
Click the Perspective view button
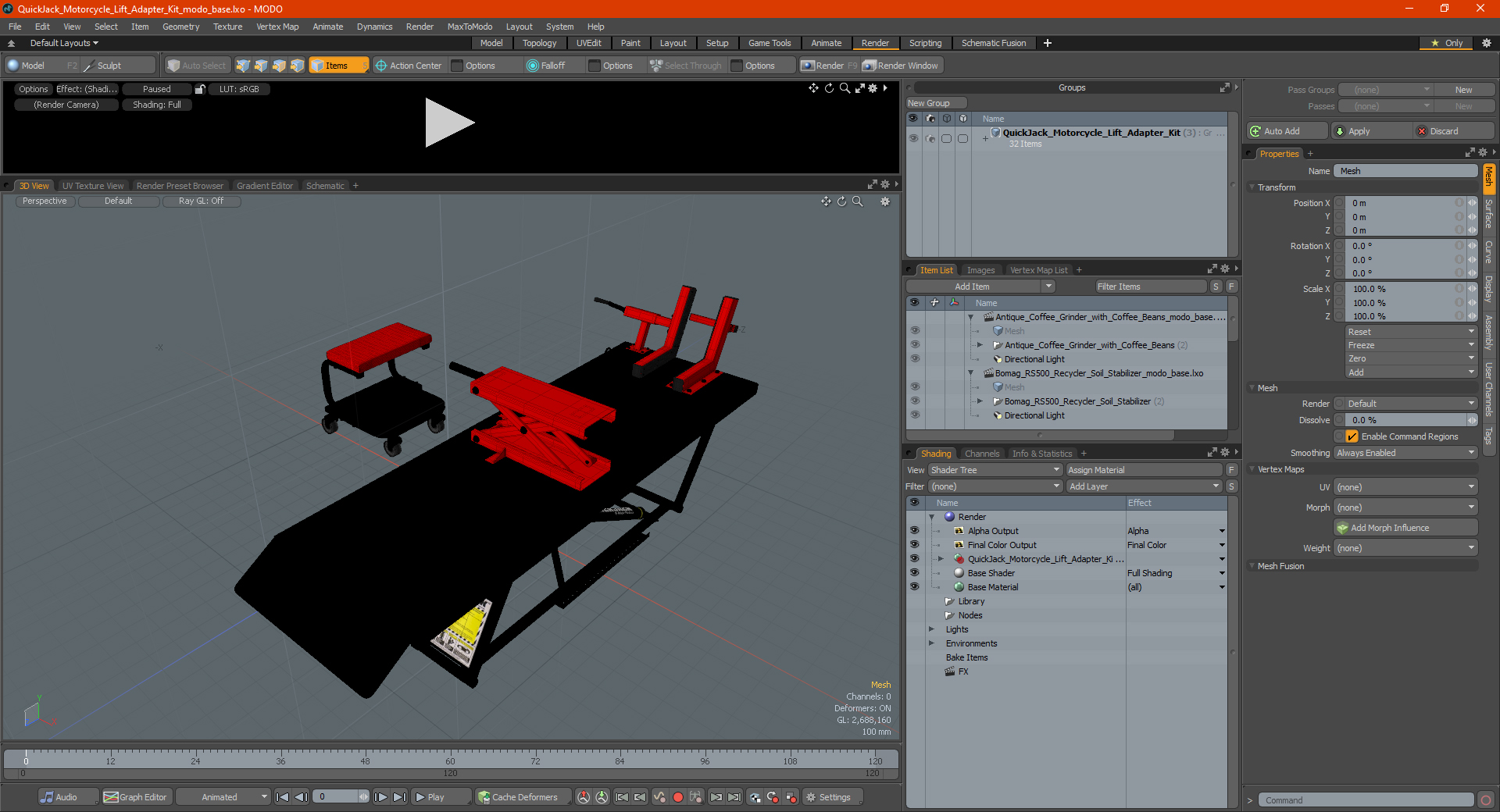[45, 201]
